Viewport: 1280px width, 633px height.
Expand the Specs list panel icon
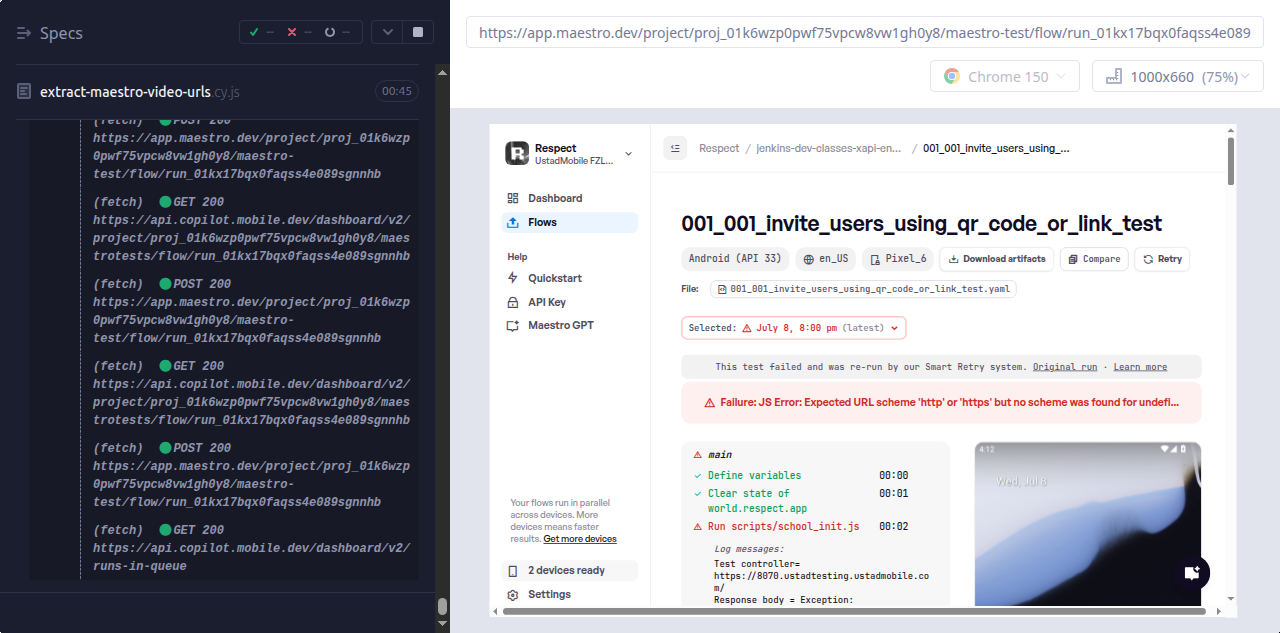point(25,33)
